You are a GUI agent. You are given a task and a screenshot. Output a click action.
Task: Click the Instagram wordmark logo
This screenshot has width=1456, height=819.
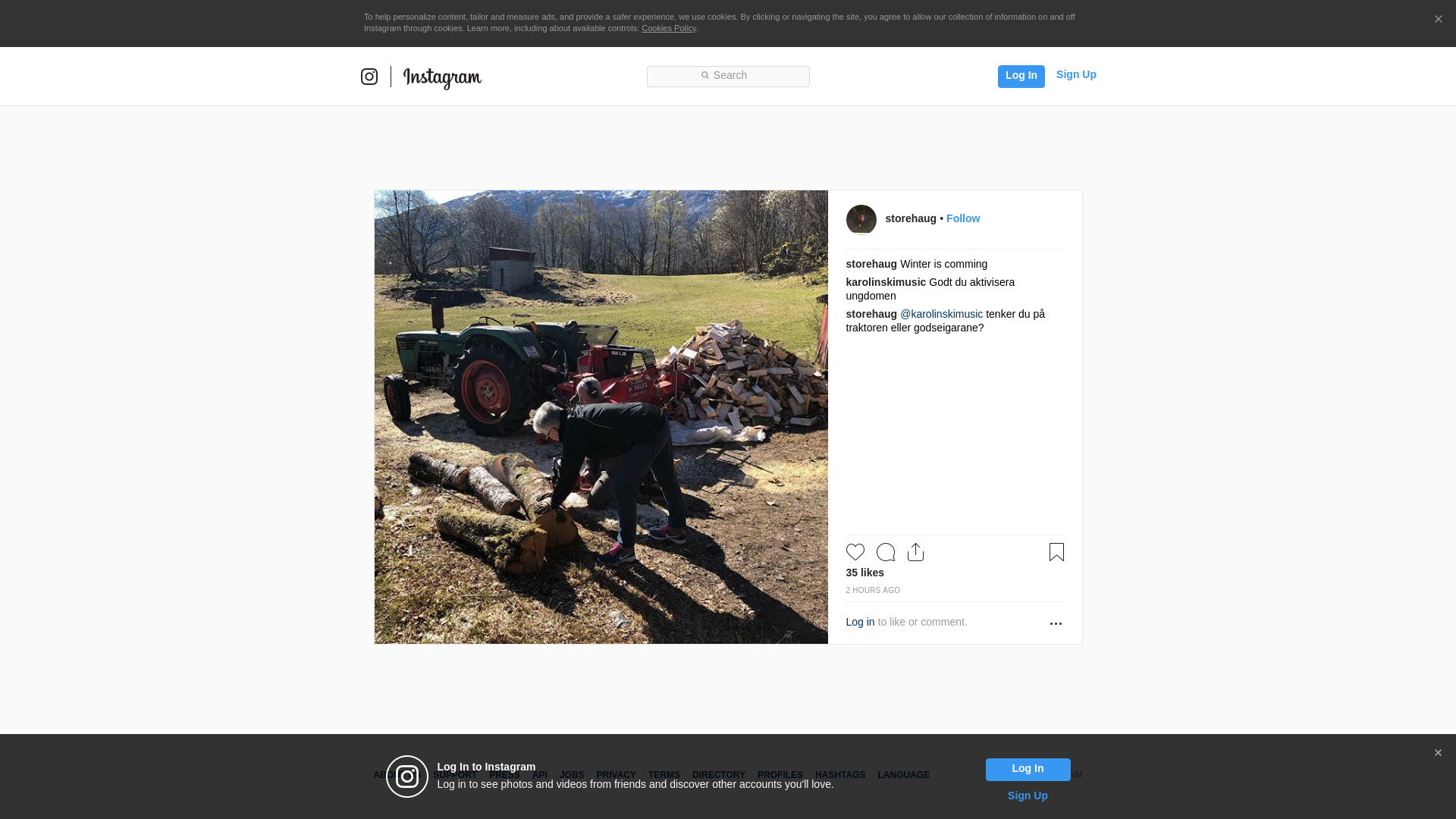(442, 77)
